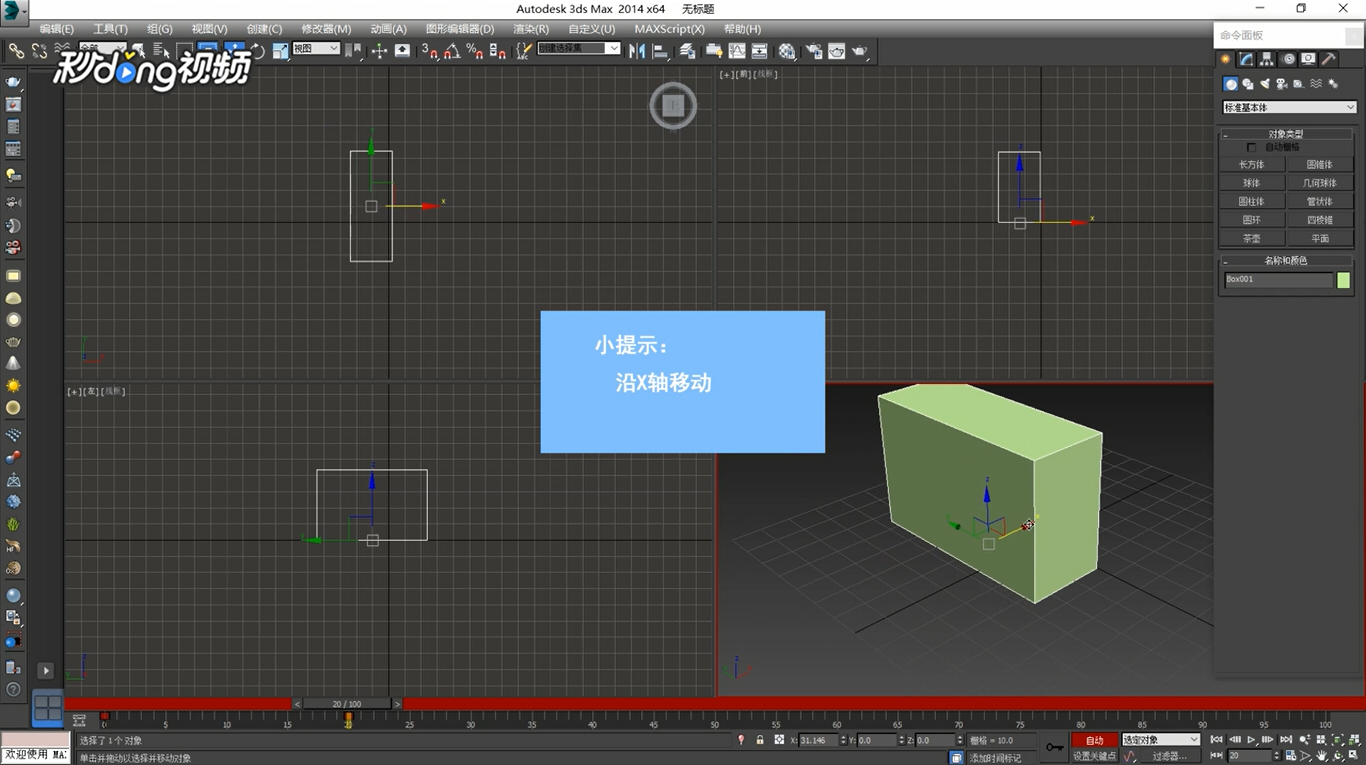Open the Material Editor icon
This screenshot has width=1366, height=765.
click(x=787, y=50)
